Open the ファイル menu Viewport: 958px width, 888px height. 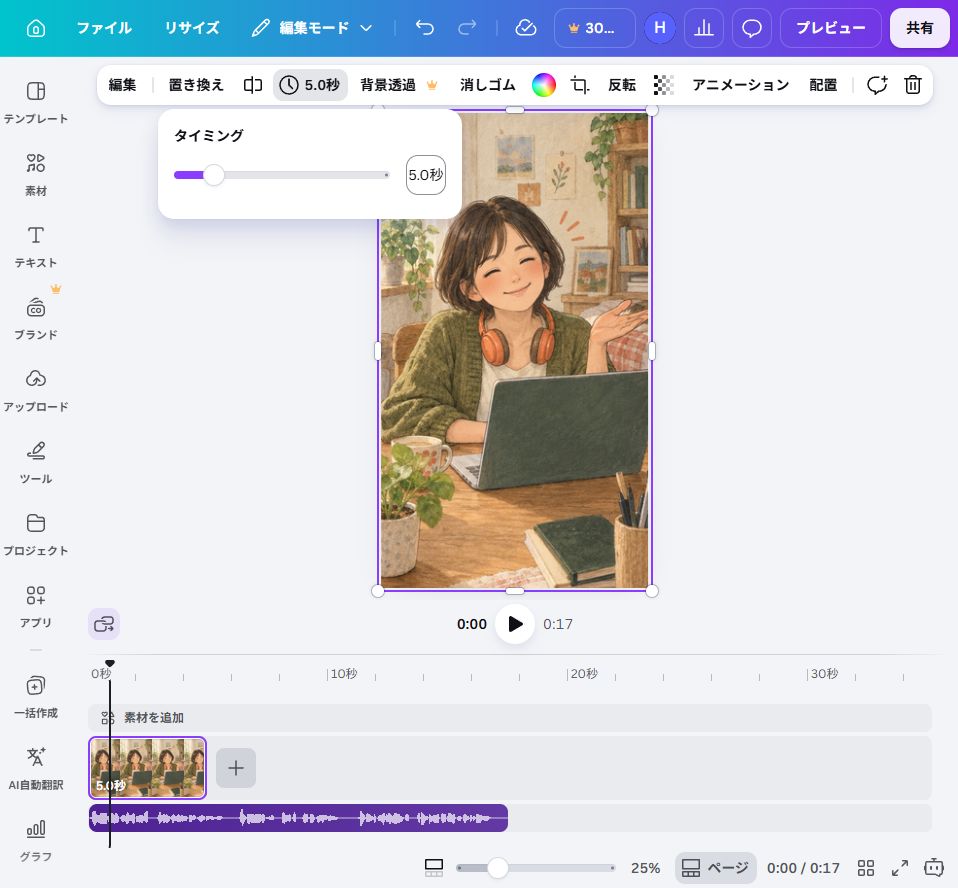104,28
